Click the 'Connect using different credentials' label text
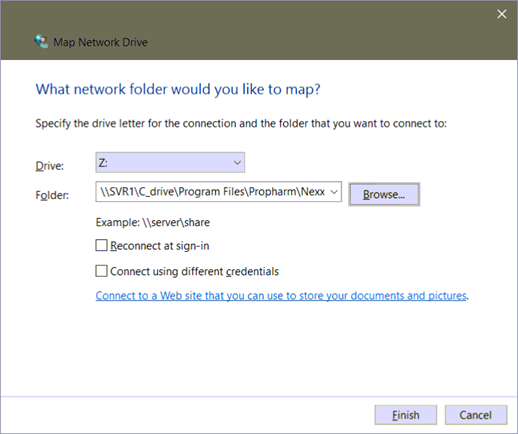Screen dimensions: 518x434 (194, 271)
